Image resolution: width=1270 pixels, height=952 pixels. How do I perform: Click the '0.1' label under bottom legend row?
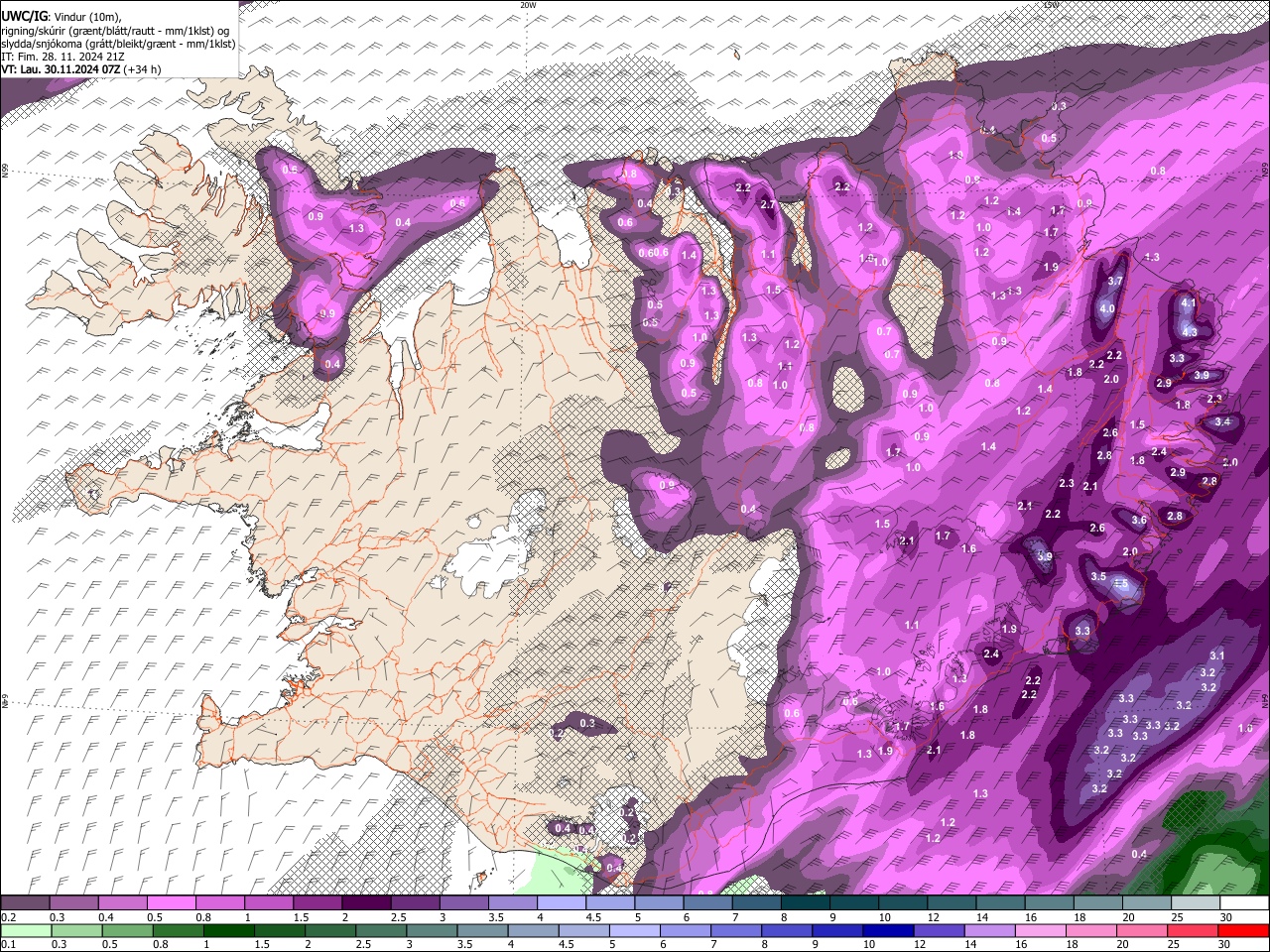[x=8, y=944]
